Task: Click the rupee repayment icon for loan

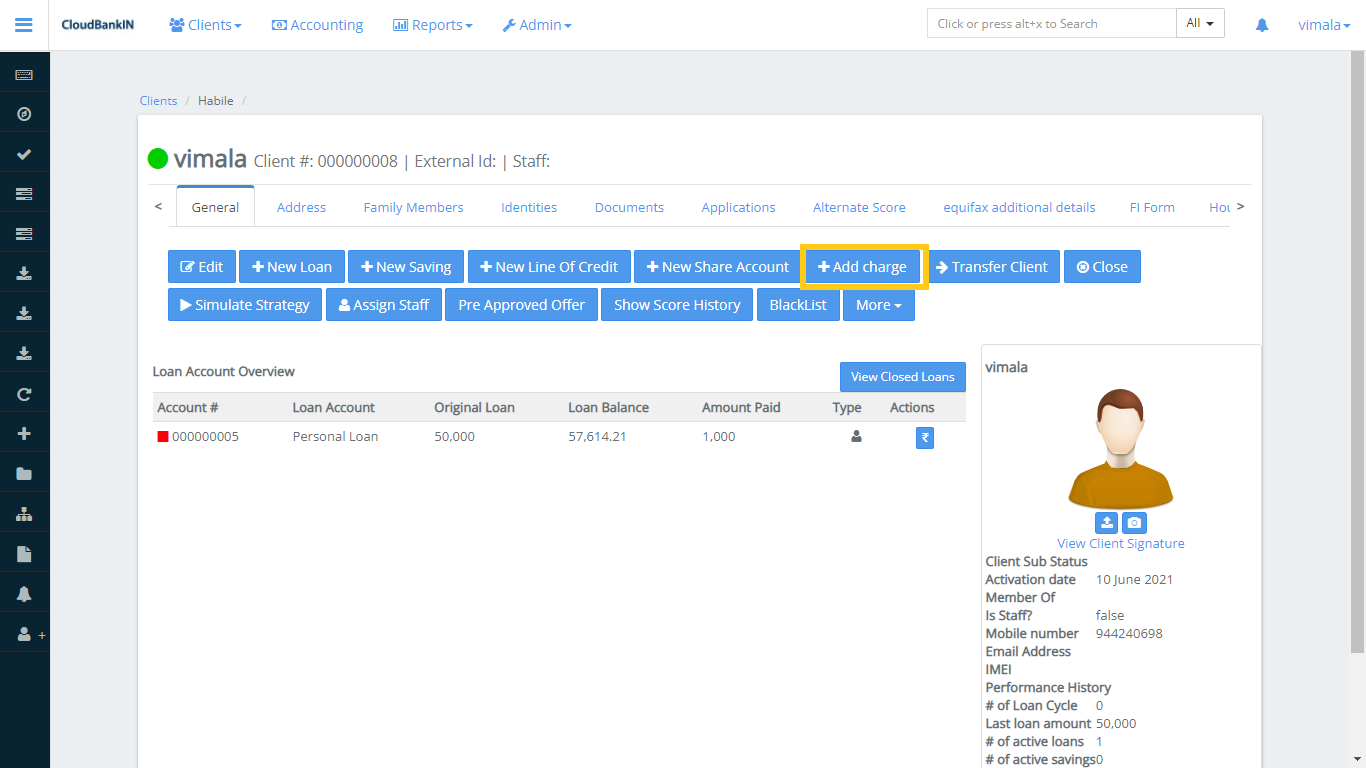Action: pos(925,438)
